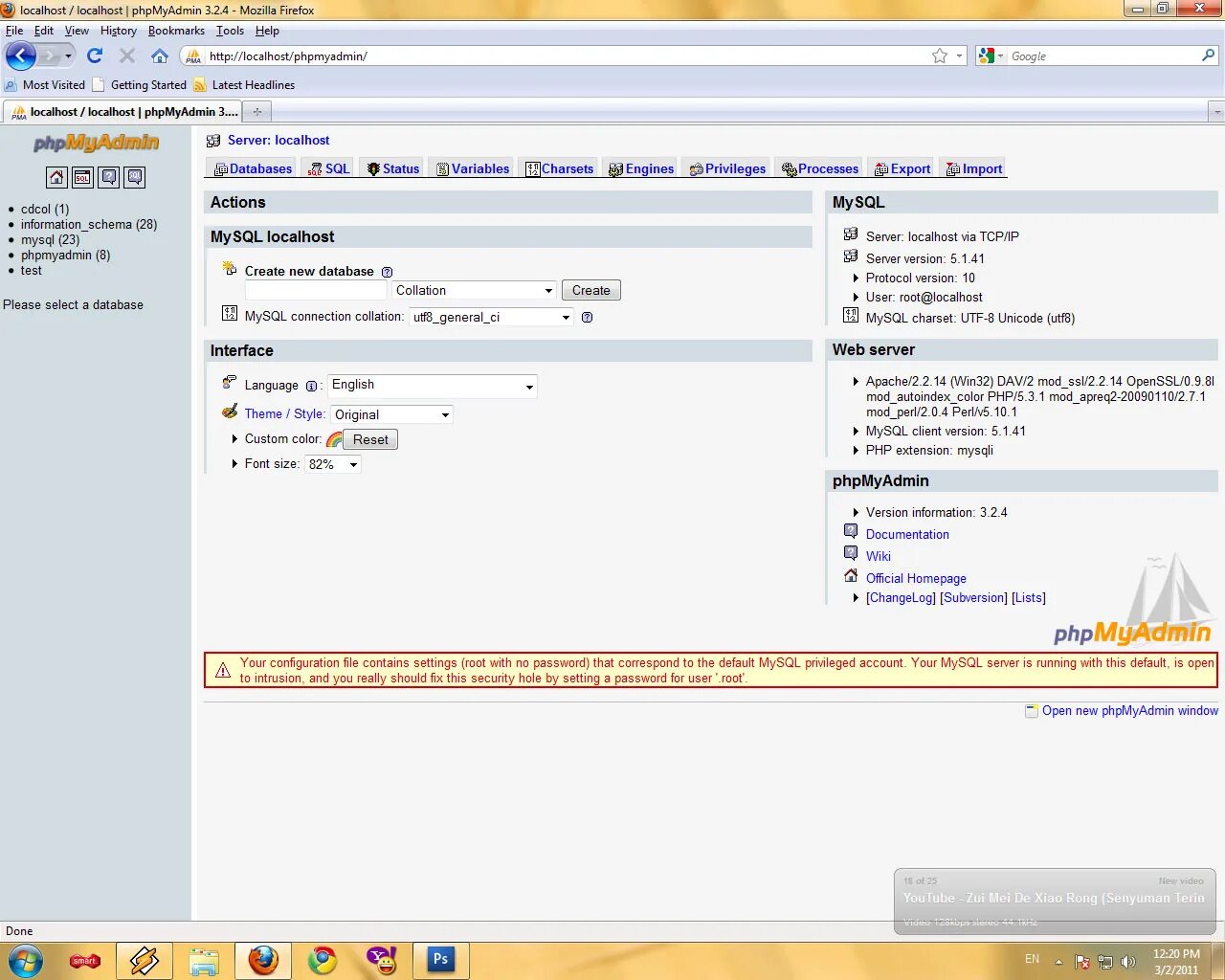Open the Bookmarks menu
Image resolution: width=1225 pixels, height=980 pixels.
176,31
